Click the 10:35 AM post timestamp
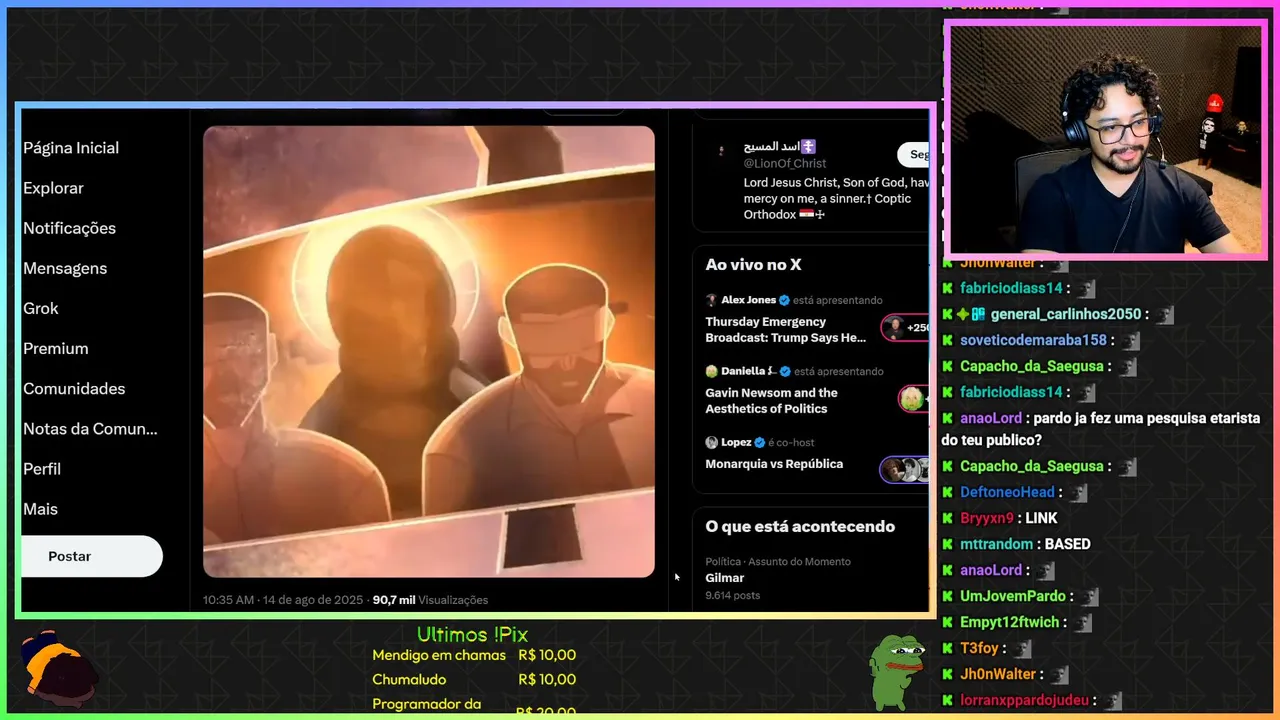The image size is (1280, 720). point(282,600)
